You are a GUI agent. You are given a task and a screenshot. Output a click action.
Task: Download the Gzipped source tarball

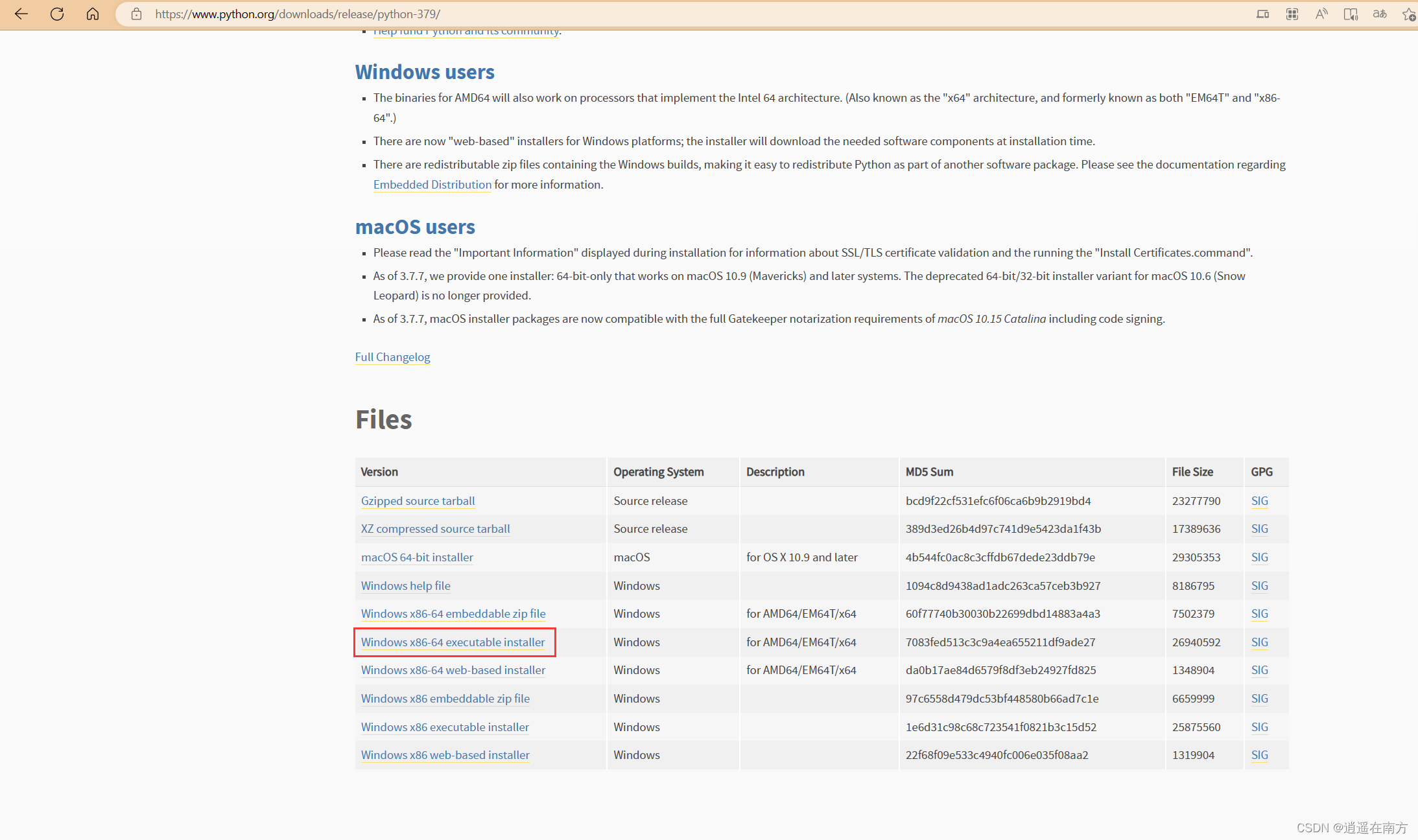418,501
